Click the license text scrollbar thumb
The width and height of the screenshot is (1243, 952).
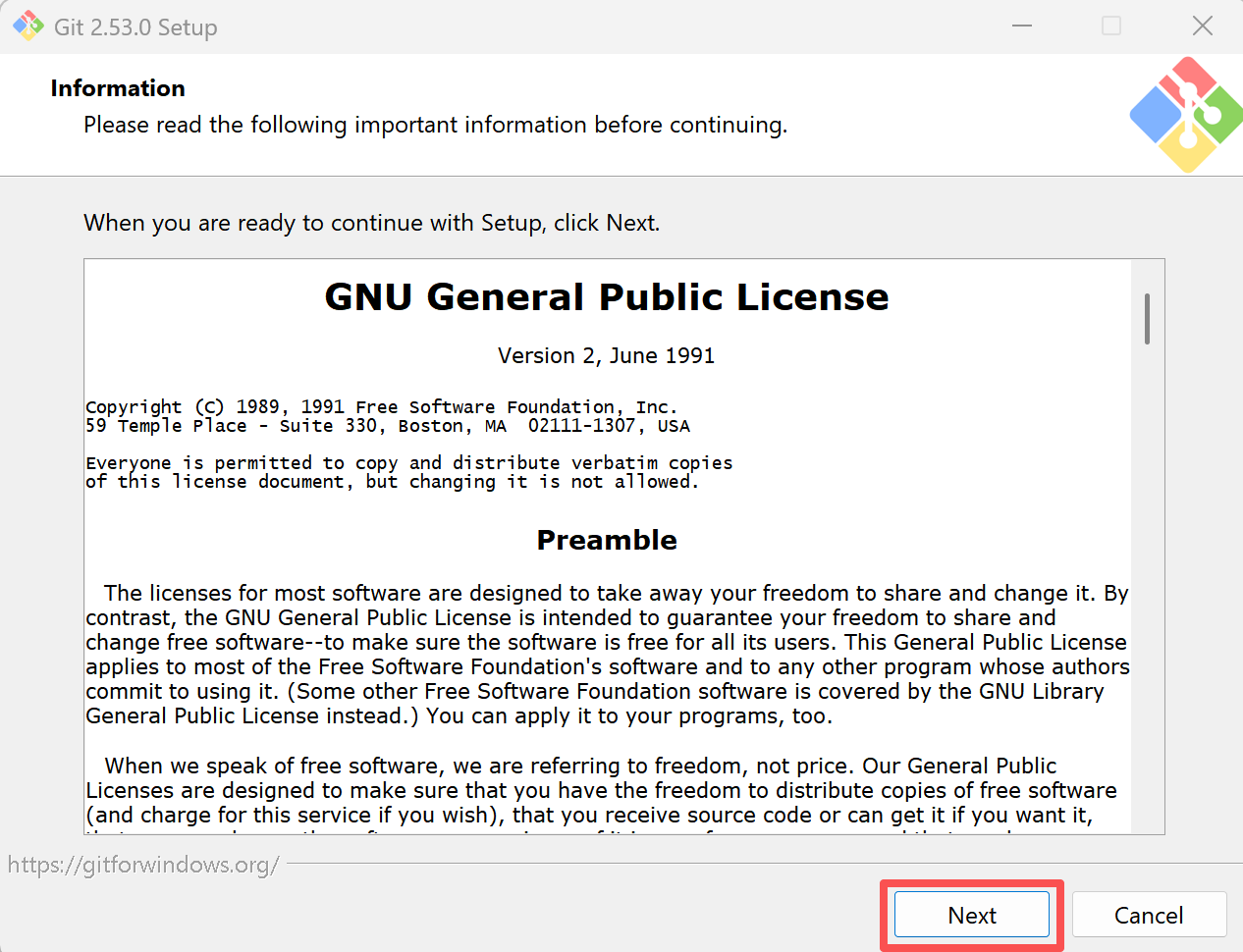pos(1147,318)
